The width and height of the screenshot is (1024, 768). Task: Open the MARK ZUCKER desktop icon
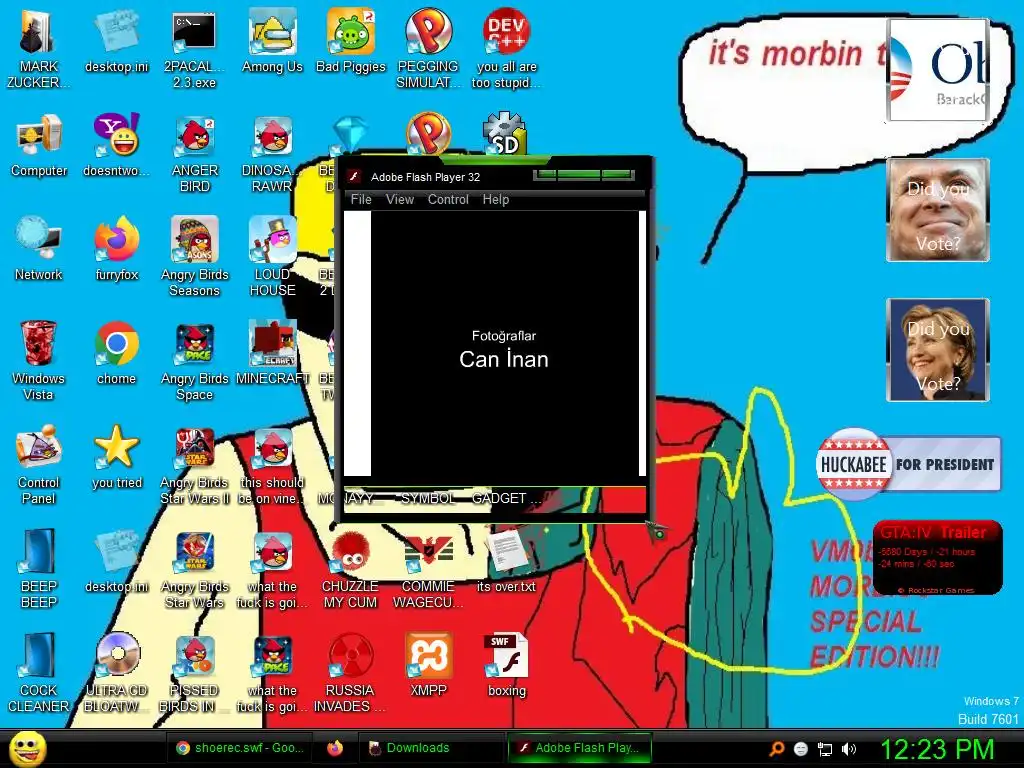point(38,47)
